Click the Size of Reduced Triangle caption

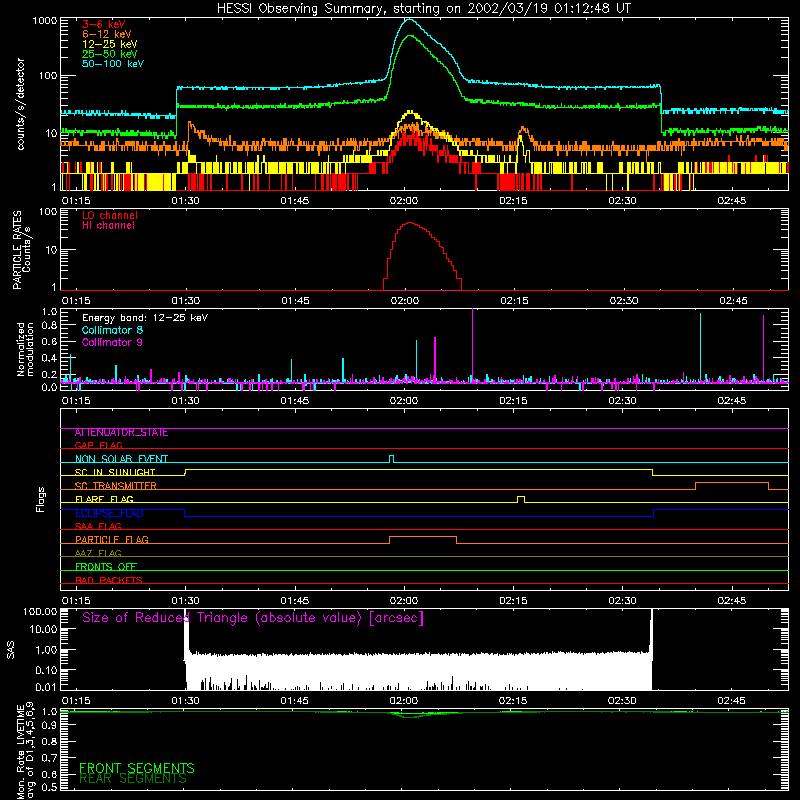253,618
